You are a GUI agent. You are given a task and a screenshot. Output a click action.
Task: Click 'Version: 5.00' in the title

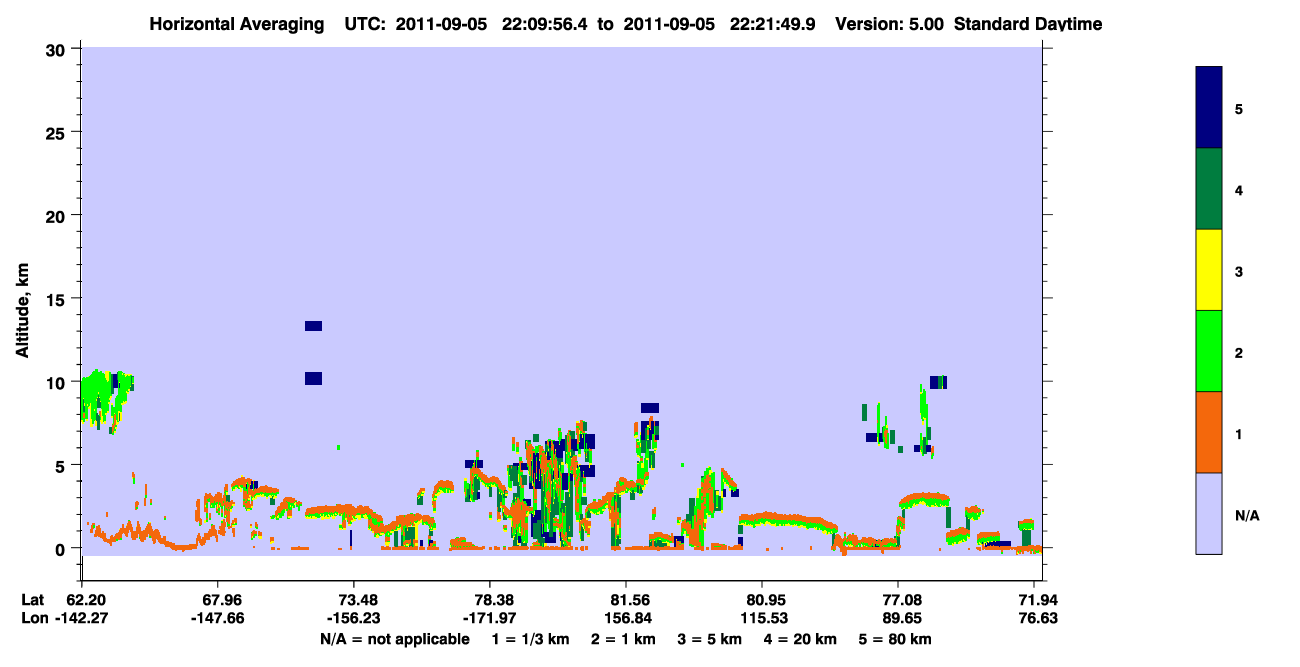(x=890, y=24)
